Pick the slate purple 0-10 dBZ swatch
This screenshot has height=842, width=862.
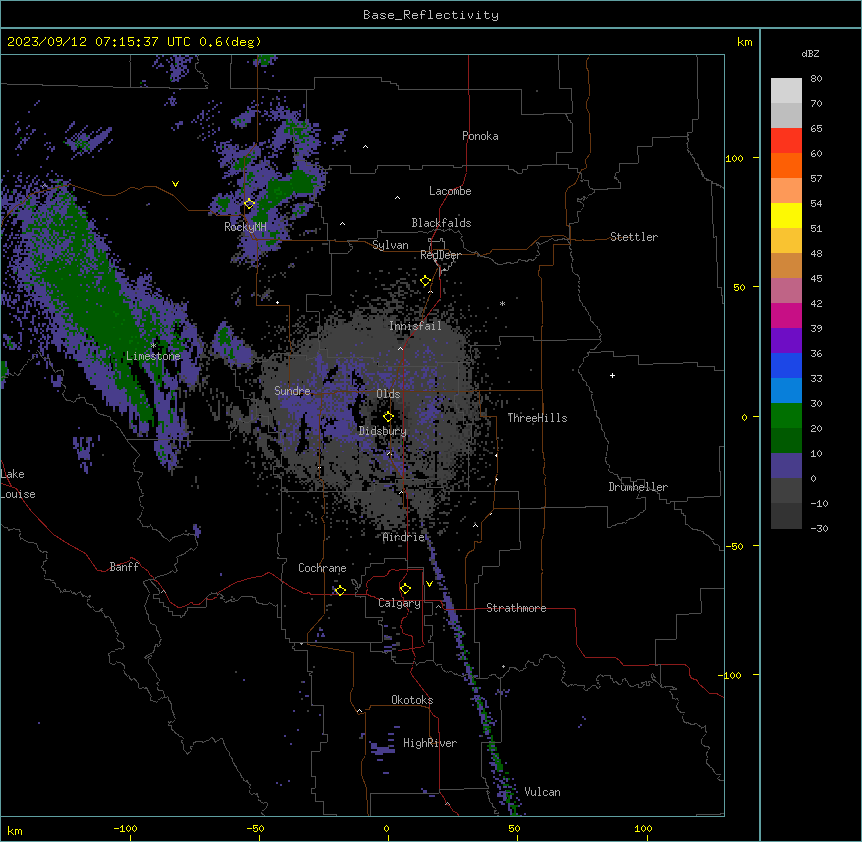coord(786,466)
